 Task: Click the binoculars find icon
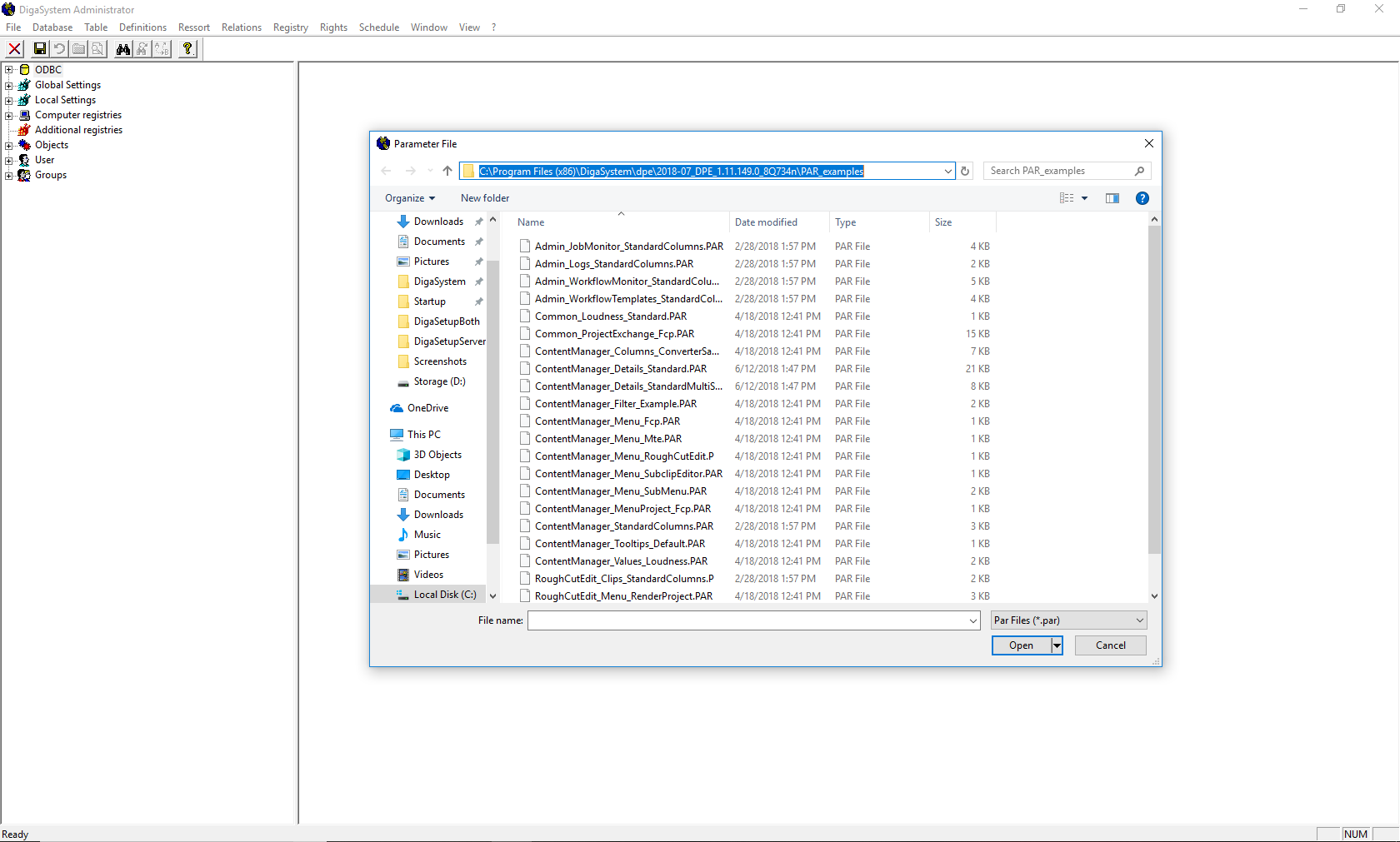pyautogui.click(x=123, y=49)
